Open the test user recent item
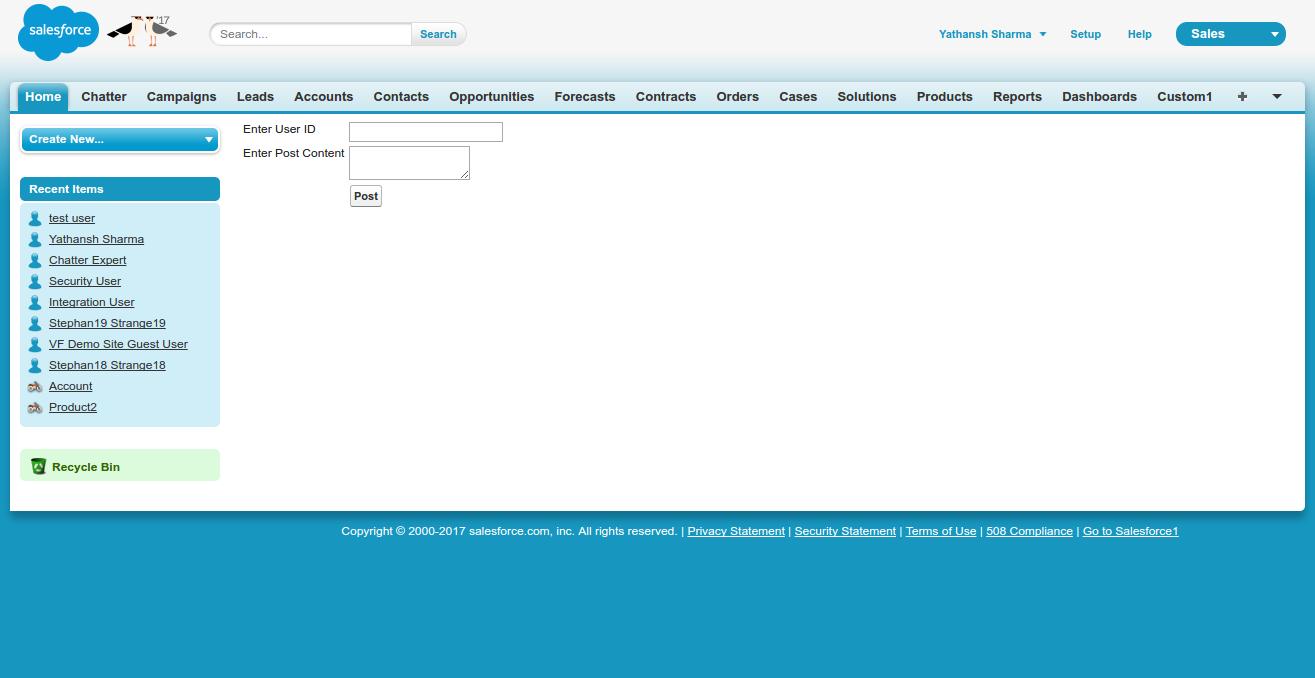1315x678 pixels. tap(72, 218)
